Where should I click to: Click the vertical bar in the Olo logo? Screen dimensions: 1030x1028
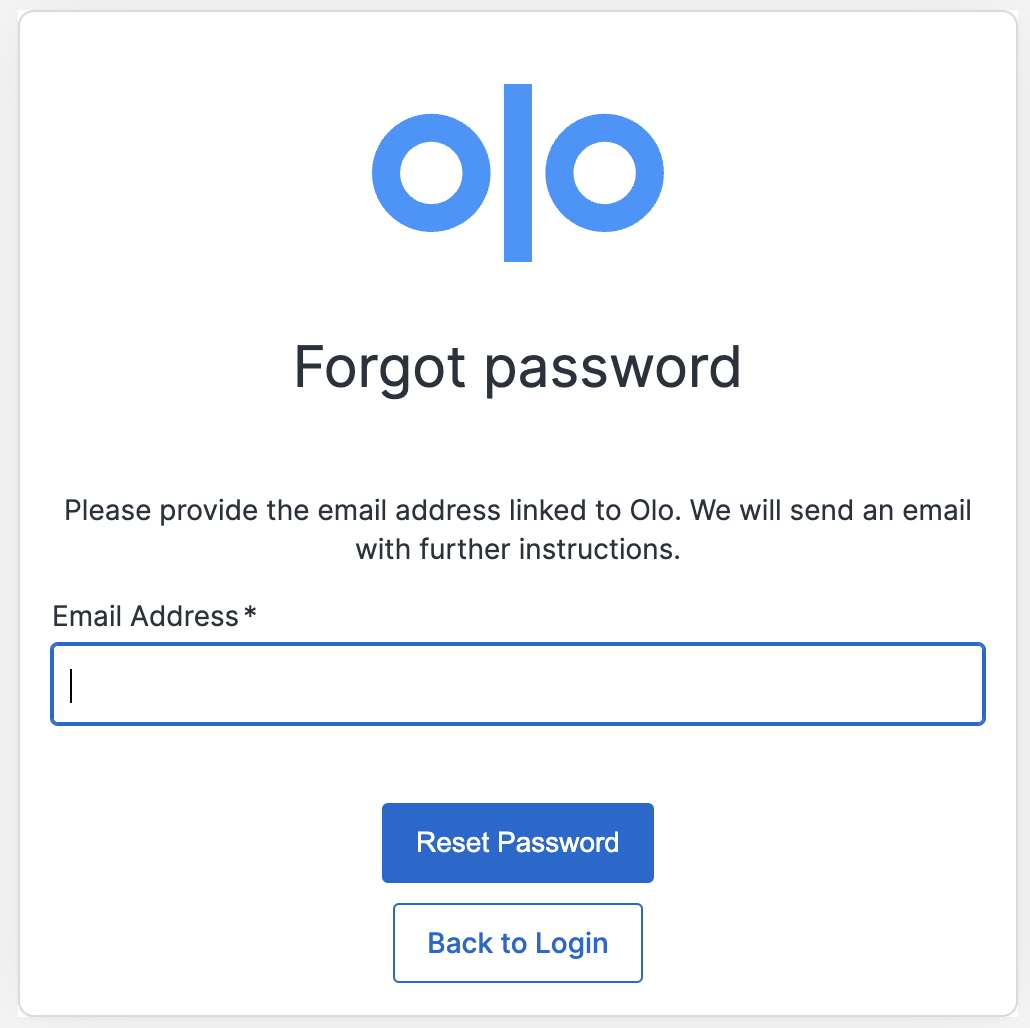coord(518,173)
